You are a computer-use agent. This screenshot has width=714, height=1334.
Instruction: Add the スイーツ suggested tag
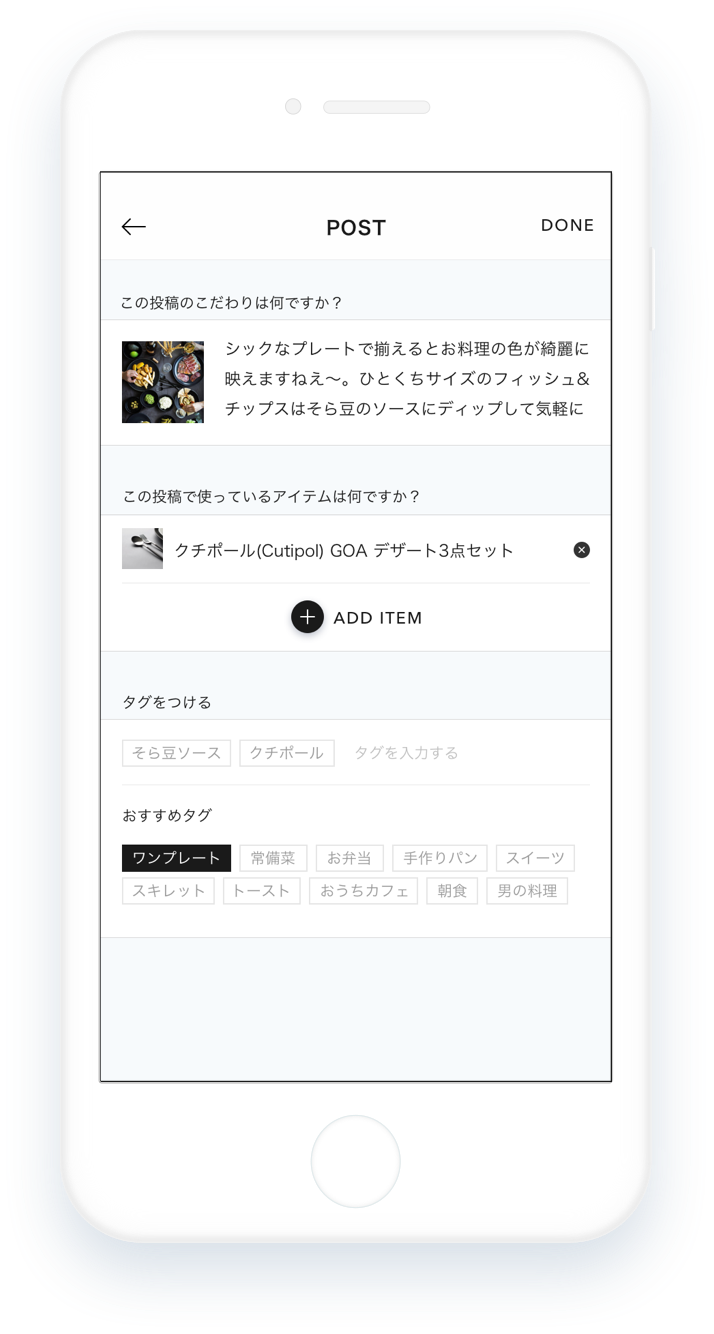point(535,858)
